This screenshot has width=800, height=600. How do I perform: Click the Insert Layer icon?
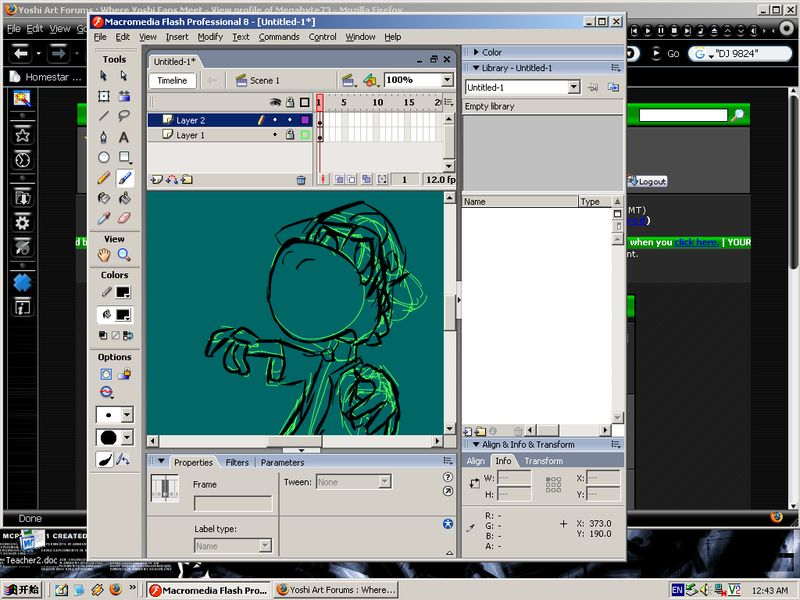click(x=156, y=180)
